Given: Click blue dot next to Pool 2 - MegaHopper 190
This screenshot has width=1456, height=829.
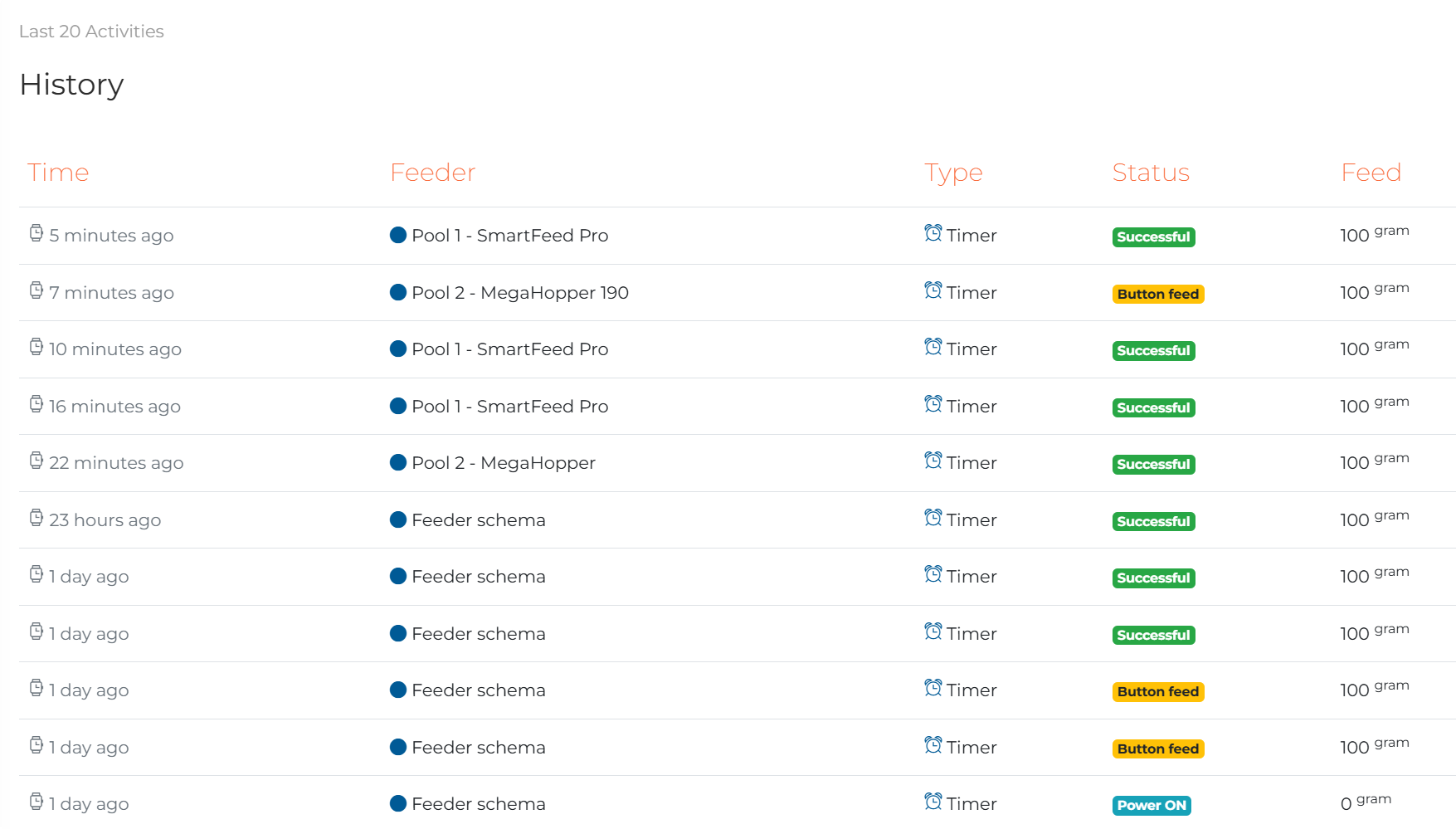Looking at the screenshot, I should [397, 292].
